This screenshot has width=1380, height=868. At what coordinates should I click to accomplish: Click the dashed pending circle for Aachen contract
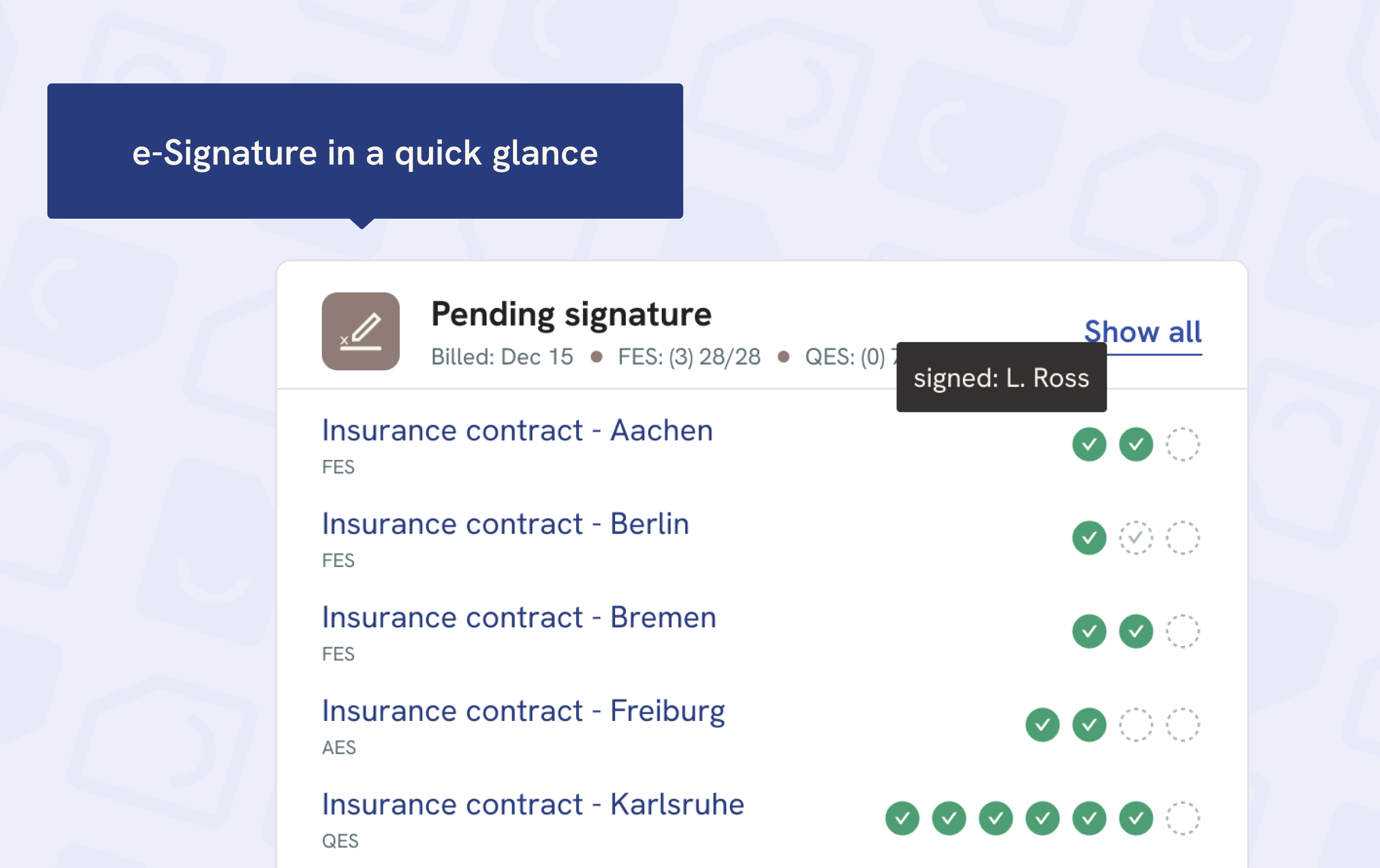click(1182, 444)
